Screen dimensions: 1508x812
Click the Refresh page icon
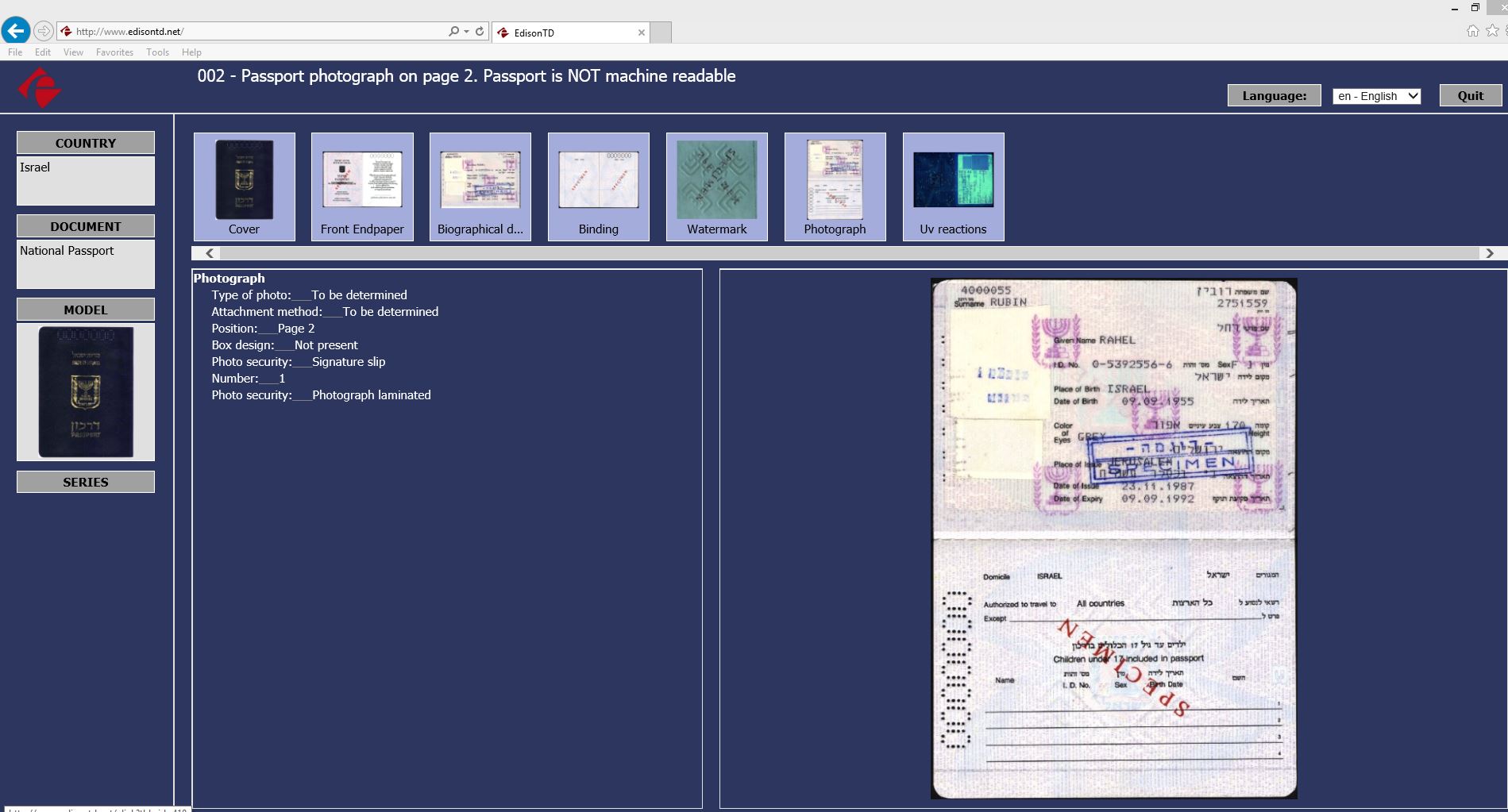click(x=480, y=32)
